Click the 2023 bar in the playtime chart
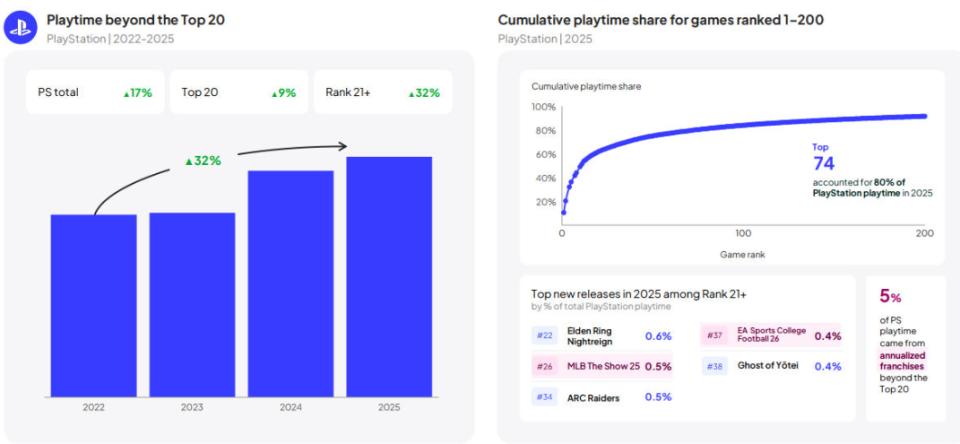This screenshot has width=960, height=444. click(192, 305)
